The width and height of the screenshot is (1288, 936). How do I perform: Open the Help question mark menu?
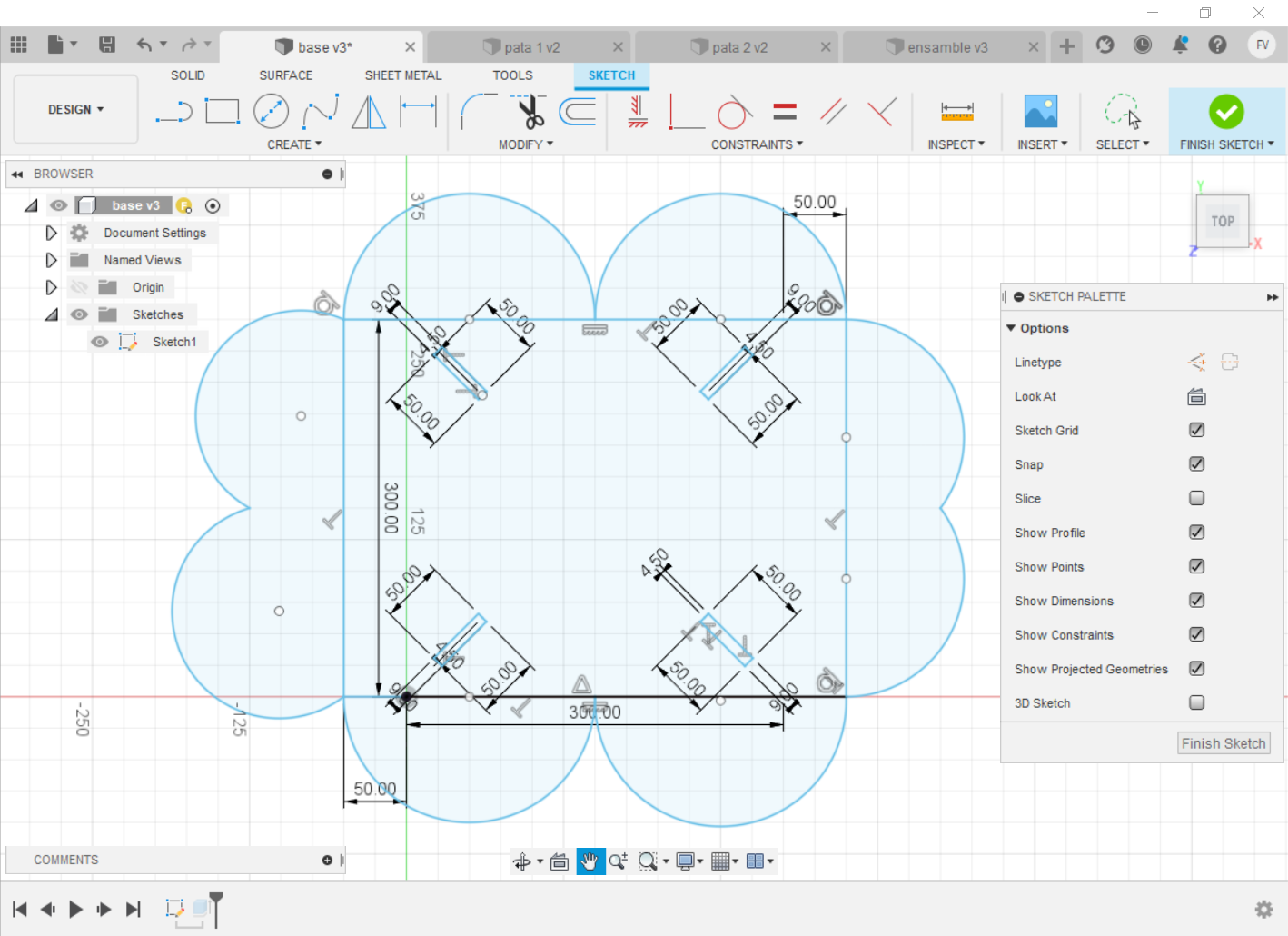coord(1218,45)
